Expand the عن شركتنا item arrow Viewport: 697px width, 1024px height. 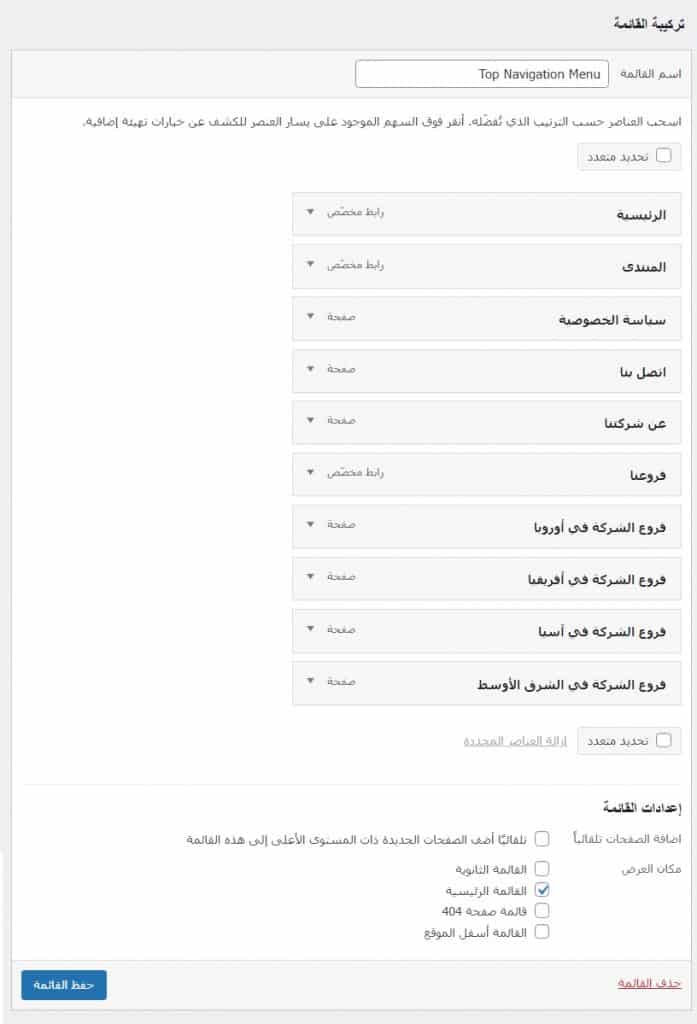(x=310, y=421)
